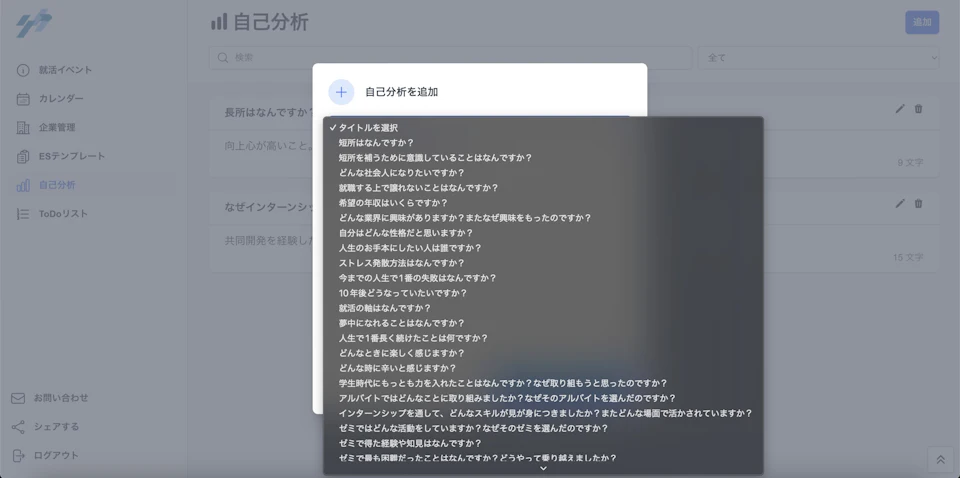This screenshot has height=478, width=960.
Task: Open 就活イベント in the sidebar
Action: tap(66, 70)
